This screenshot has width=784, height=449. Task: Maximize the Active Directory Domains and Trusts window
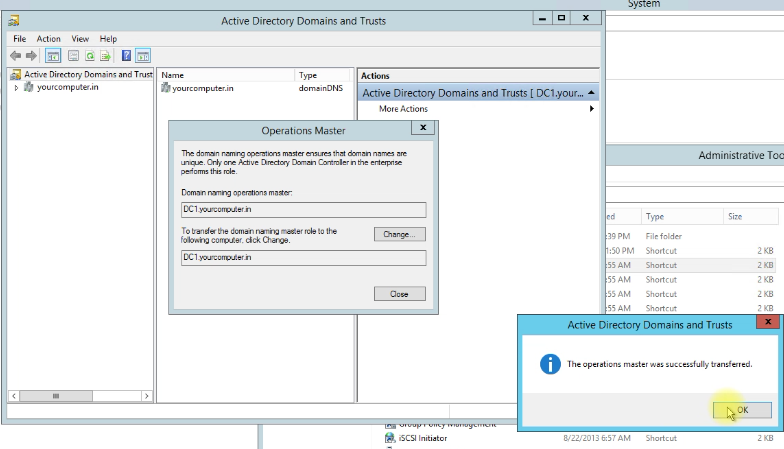(x=562, y=18)
